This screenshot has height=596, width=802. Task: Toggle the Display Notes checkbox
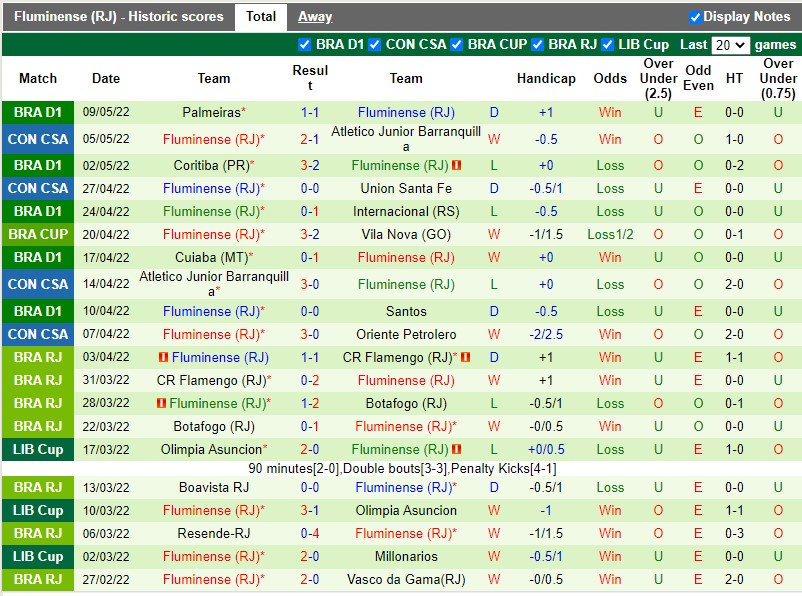pyautogui.click(x=695, y=17)
